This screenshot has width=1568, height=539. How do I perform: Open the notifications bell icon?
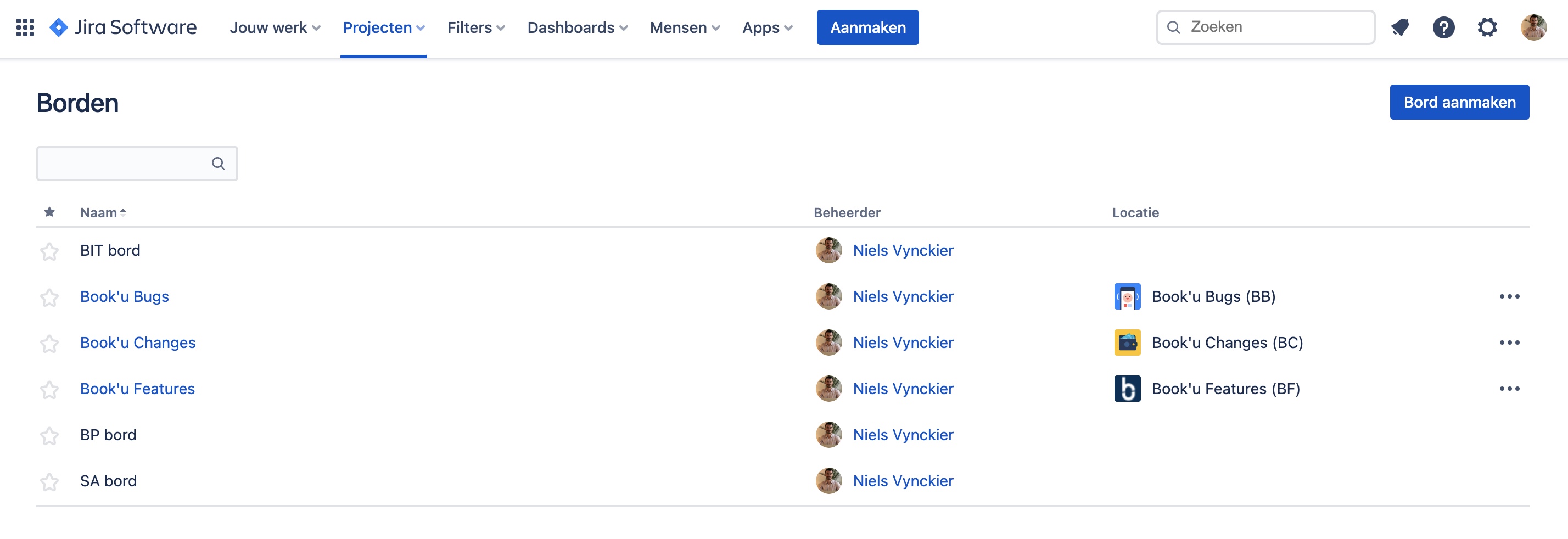tap(1400, 27)
